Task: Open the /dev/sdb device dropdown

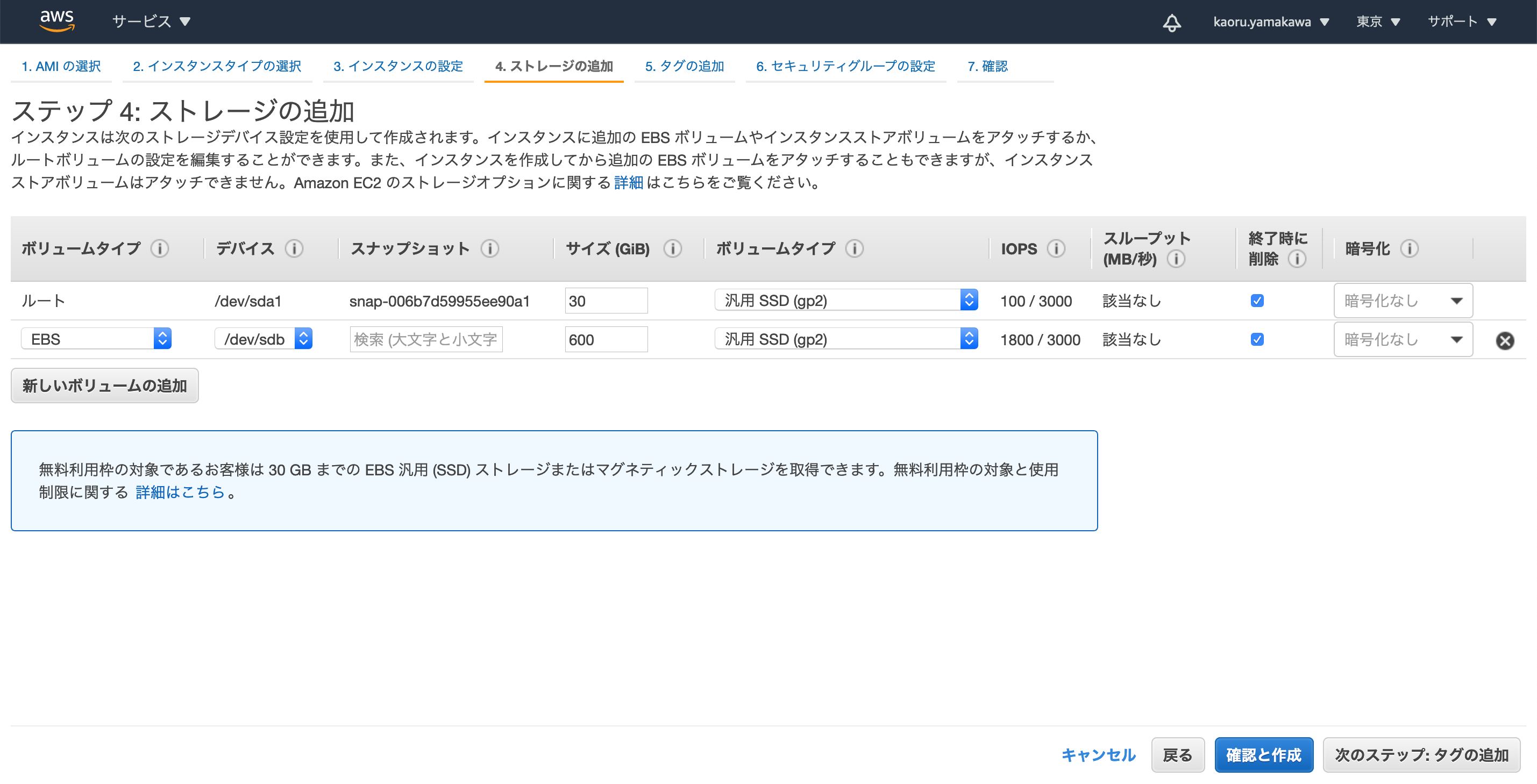Action: tap(304, 339)
